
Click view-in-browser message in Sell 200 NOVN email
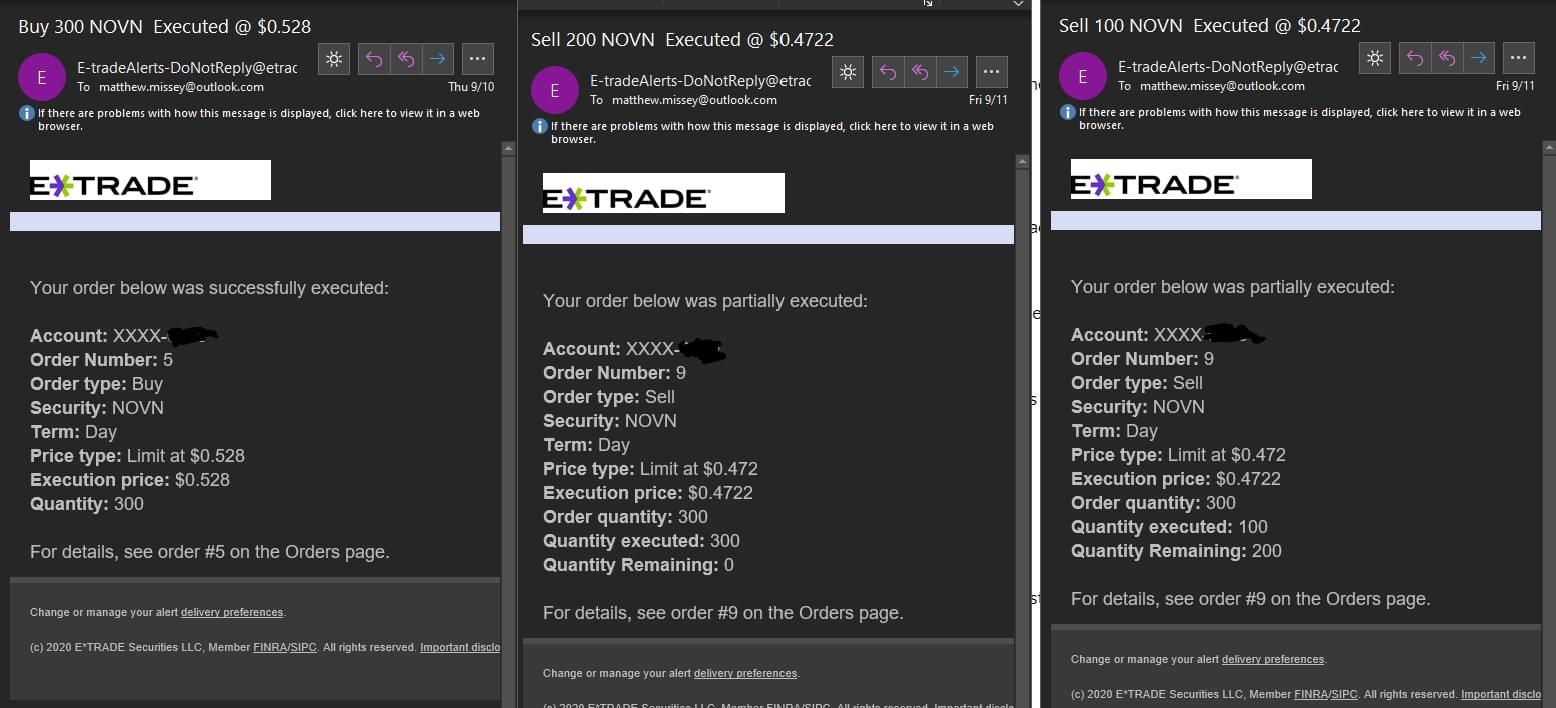point(772,133)
